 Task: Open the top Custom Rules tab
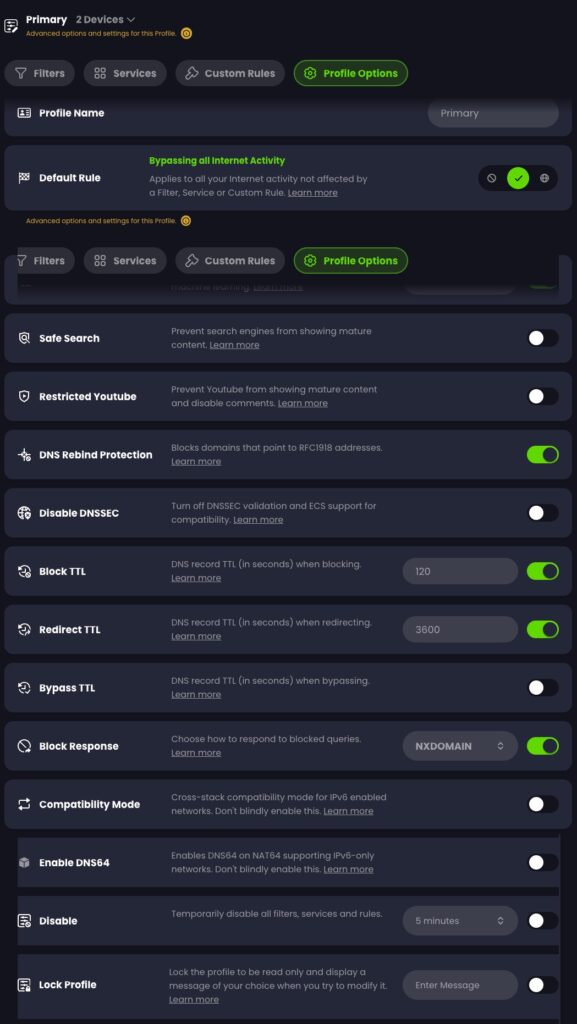pyautogui.click(x=230, y=73)
